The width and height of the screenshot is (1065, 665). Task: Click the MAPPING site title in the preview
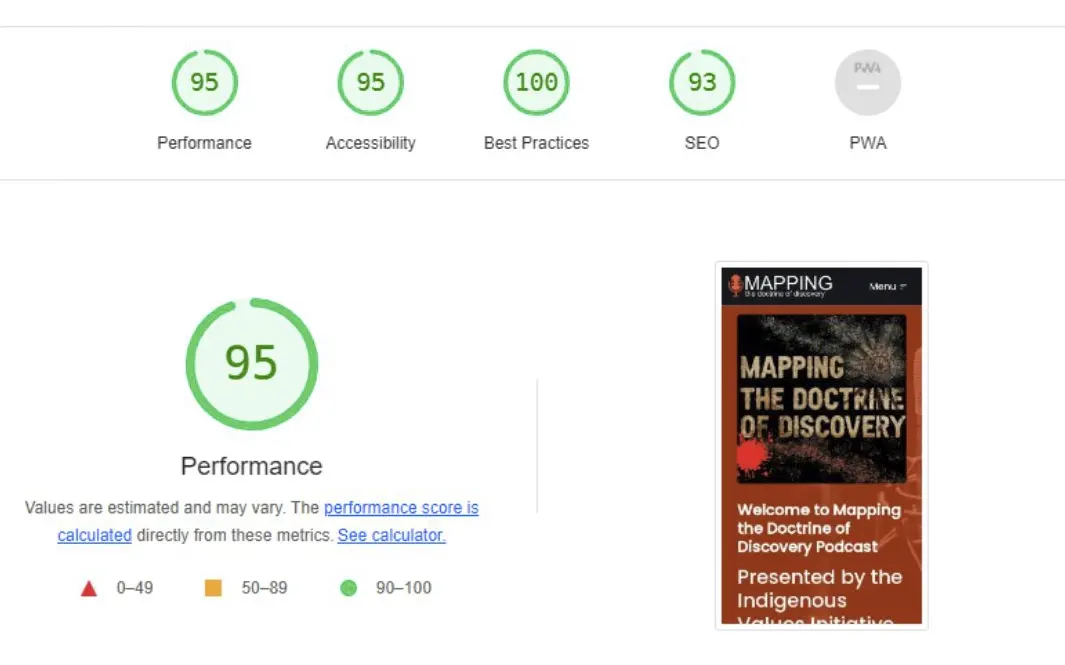pyautogui.click(x=788, y=284)
